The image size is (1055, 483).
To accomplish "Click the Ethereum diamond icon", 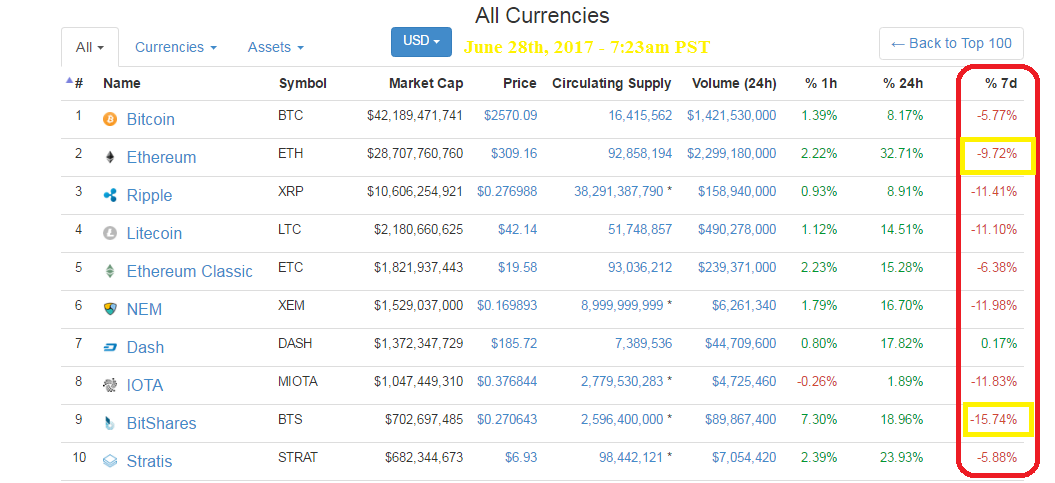I will pyautogui.click(x=110, y=157).
